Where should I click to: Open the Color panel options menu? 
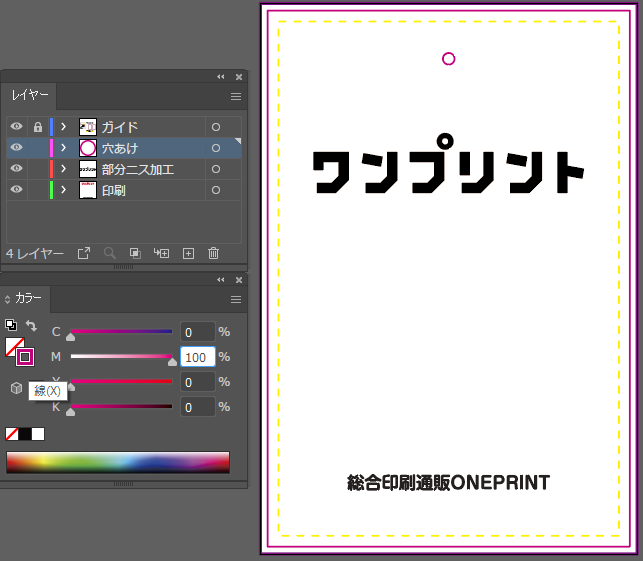236,299
